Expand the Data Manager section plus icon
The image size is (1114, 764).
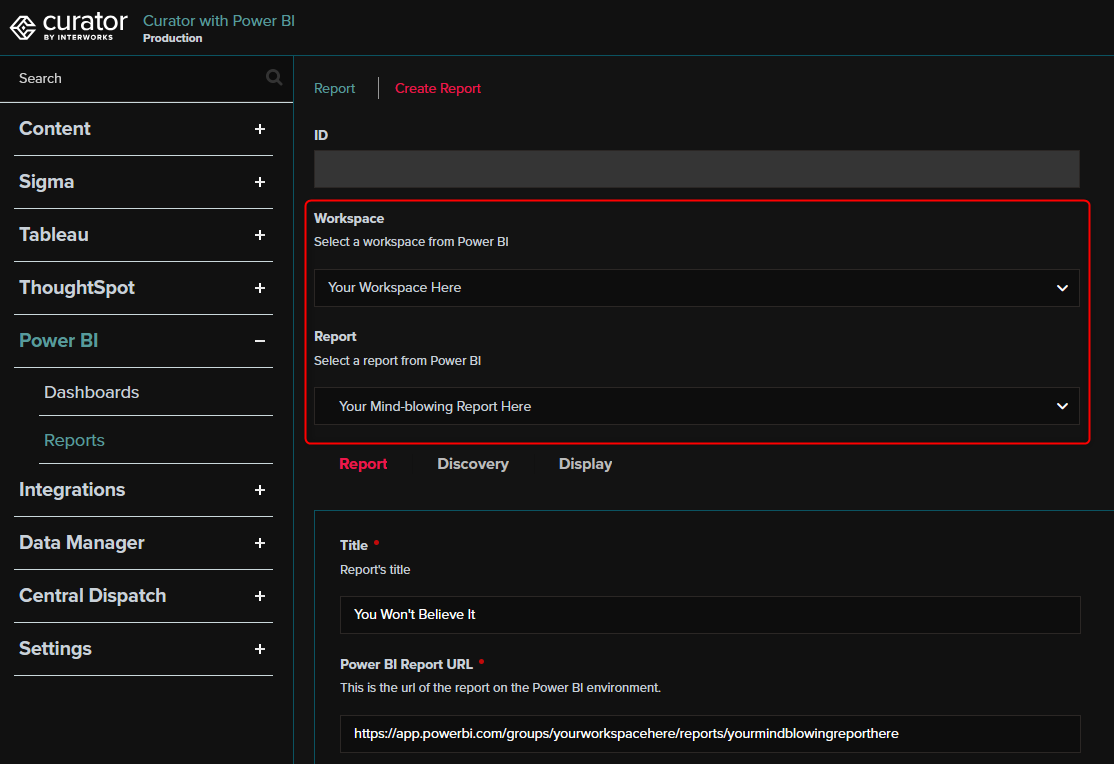260,543
